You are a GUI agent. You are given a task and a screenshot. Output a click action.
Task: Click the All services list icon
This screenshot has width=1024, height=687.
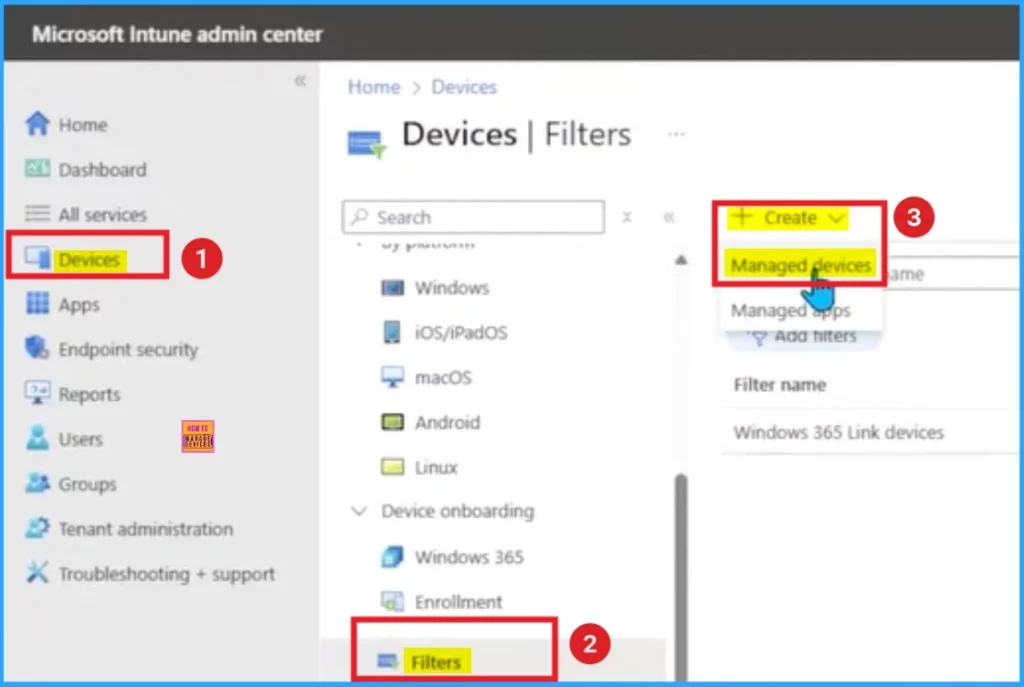coord(37,214)
